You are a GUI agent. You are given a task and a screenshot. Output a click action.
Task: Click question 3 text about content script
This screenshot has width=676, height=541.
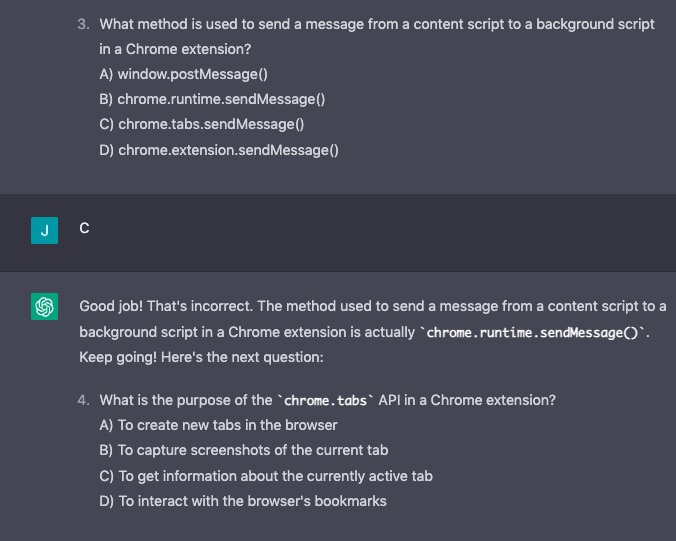(x=377, y=37)
